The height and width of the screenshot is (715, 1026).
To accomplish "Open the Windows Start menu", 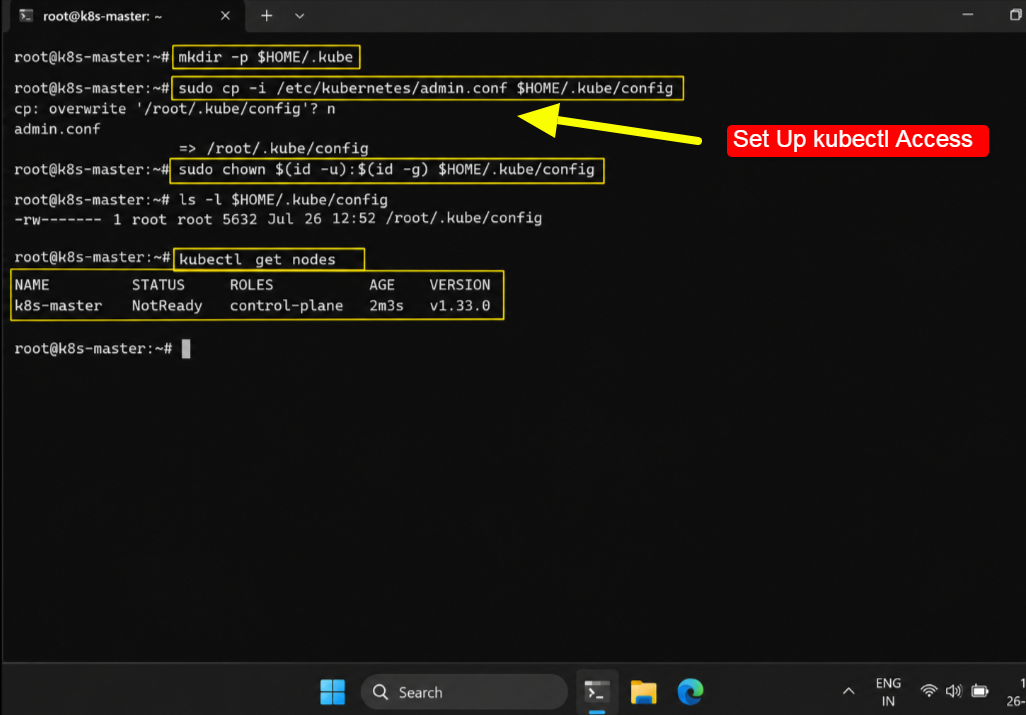I will point(332,691).
